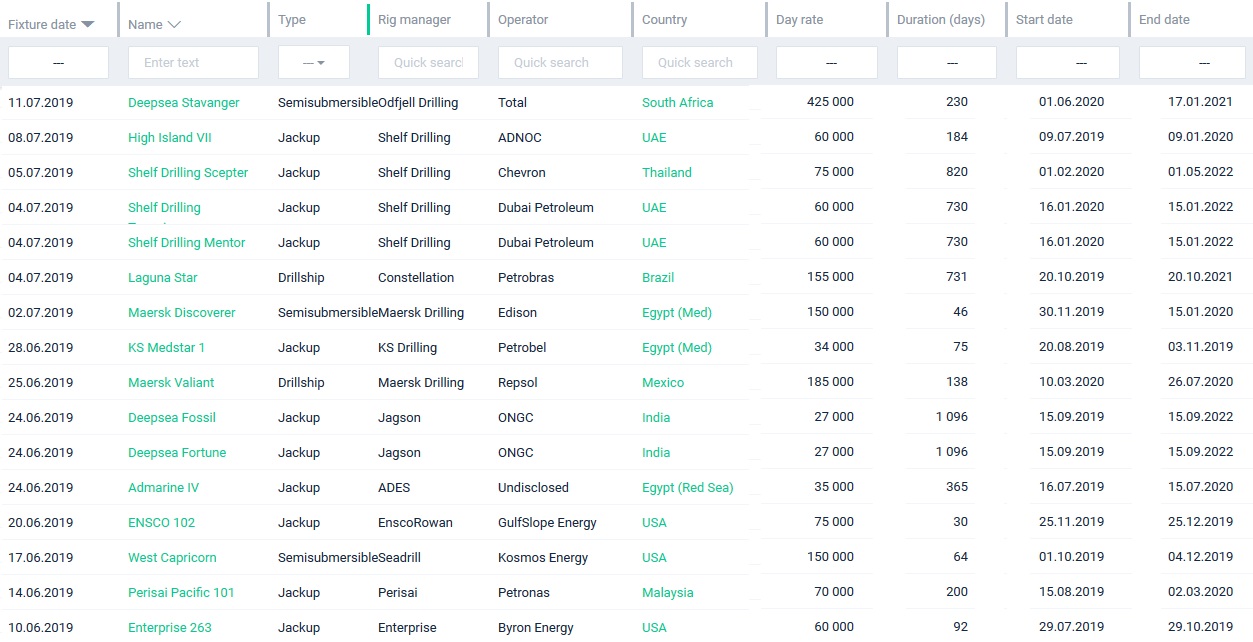Click the South Africa country link

pyautogui.click(x=678, y=103)
